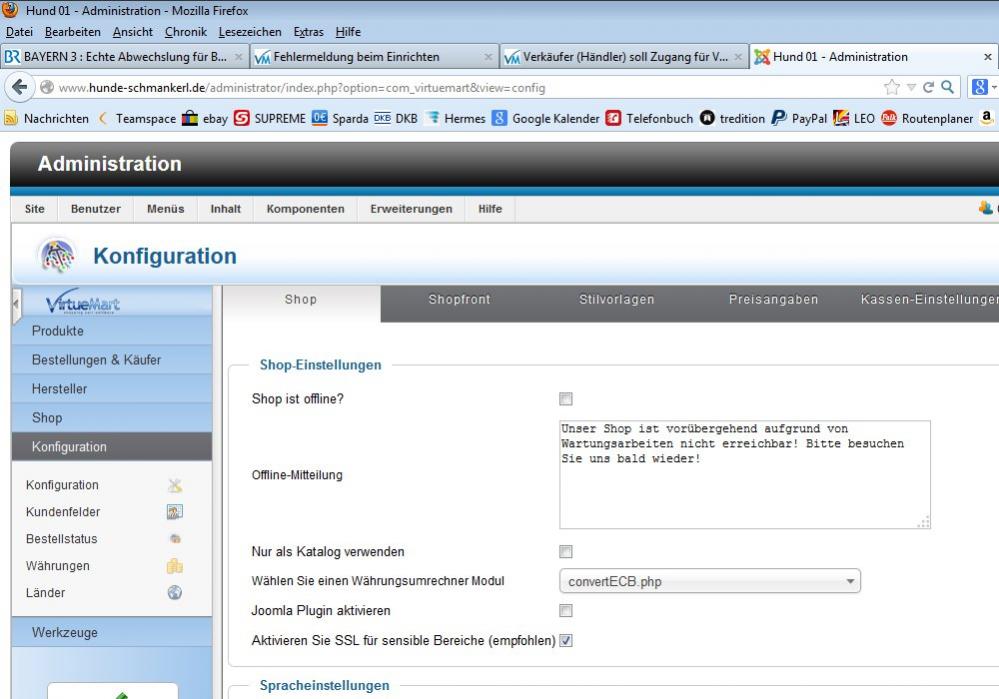
Task: Check 'Nur als Katalog verwenden' box
Action: pyautogui.click(x=566, y=552)
